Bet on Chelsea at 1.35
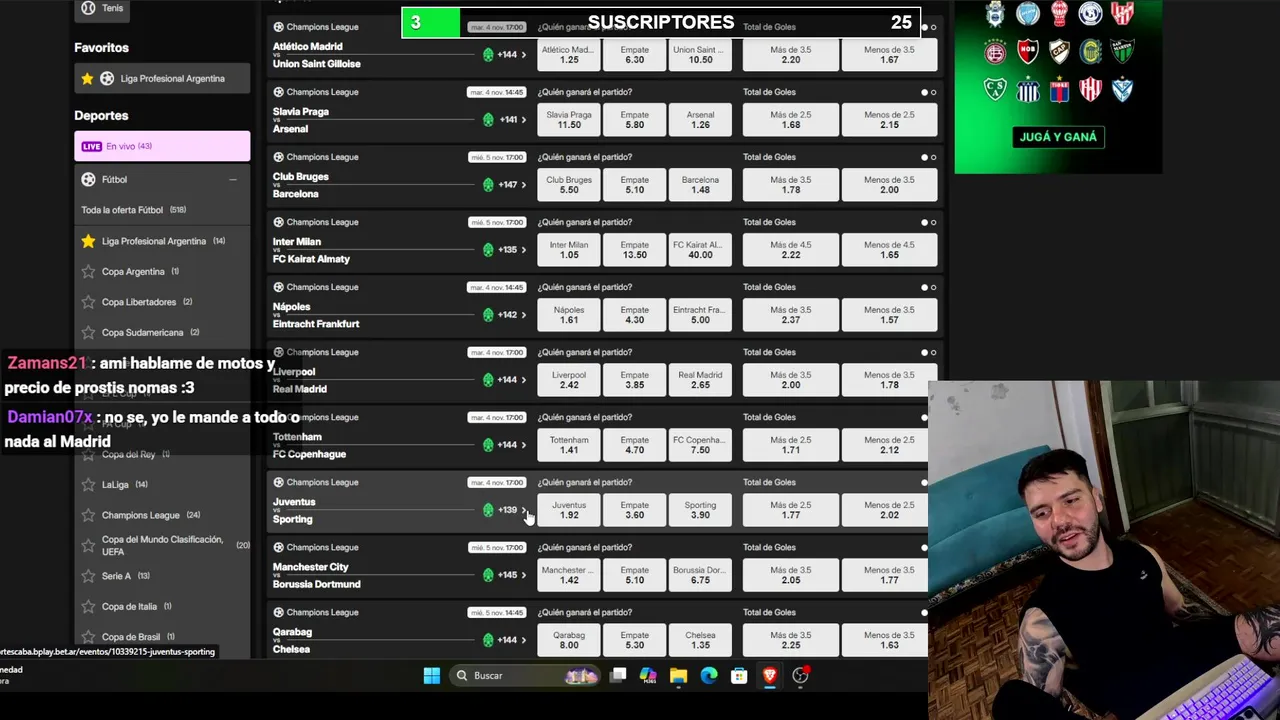Image resolution: width=1280 pixels, height=720 pixels. tap(700, 640)
